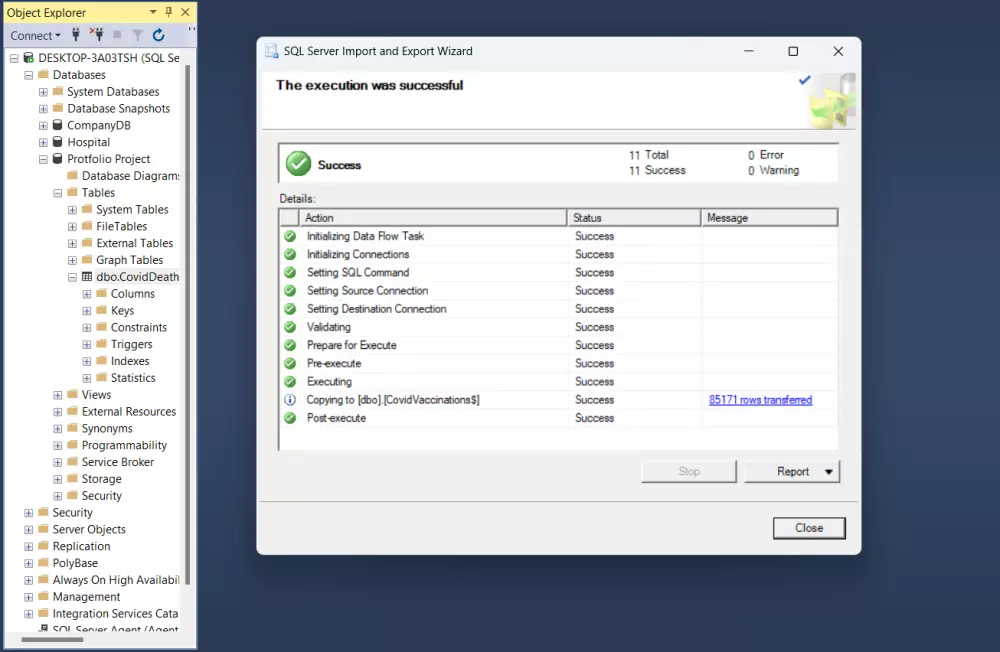Image resolution: width=1000 pixels, height=652 pixels.
Task: Collapse the Tables folder
Action: pos(58,193)
